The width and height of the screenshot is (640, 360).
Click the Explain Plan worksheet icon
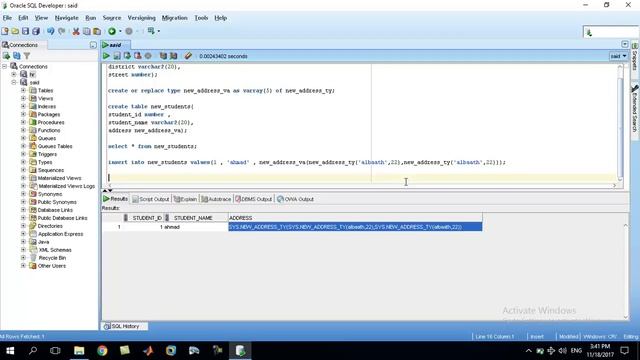[x=163, y=56]
